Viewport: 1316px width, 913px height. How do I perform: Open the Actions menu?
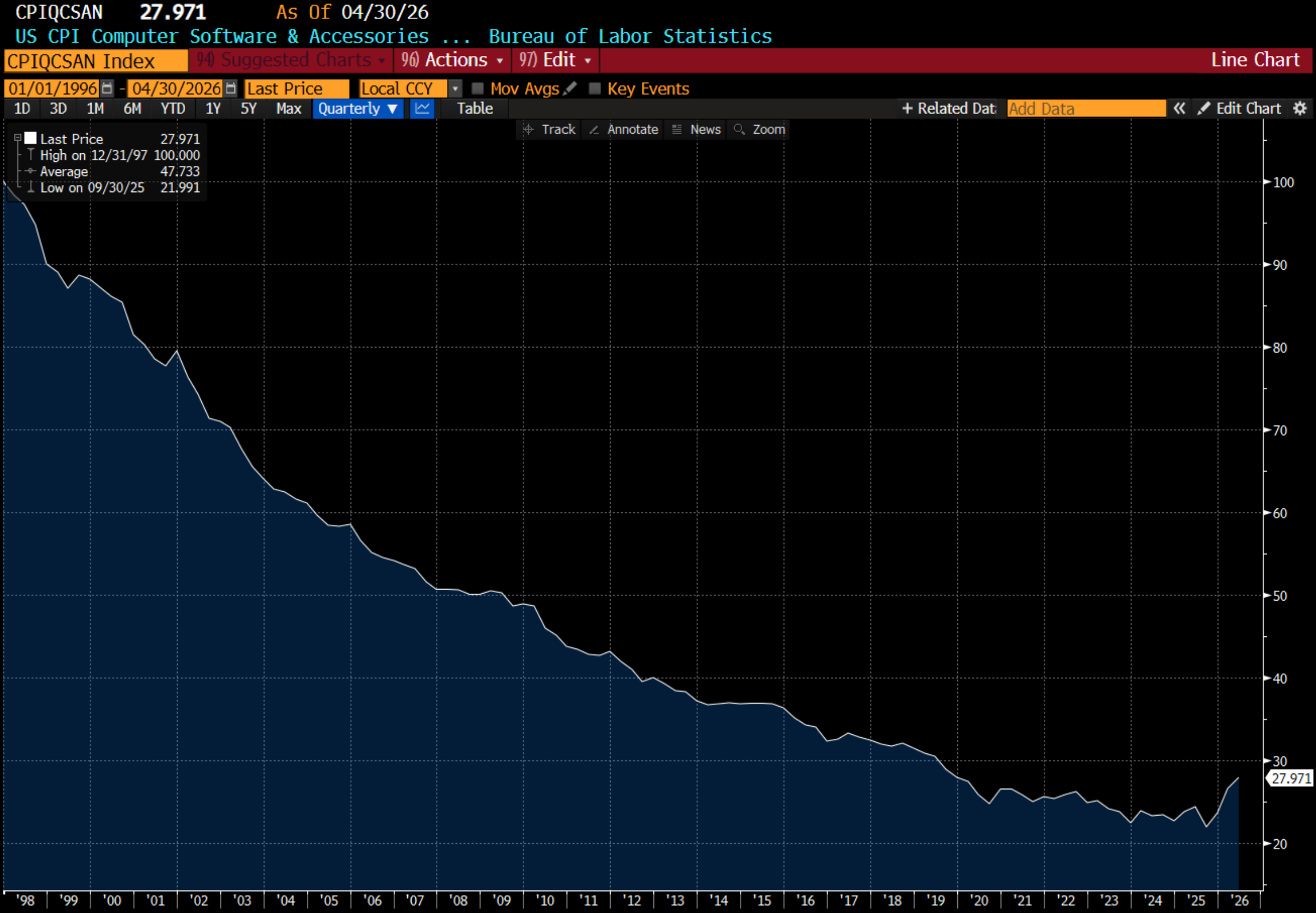pos(452,60)
